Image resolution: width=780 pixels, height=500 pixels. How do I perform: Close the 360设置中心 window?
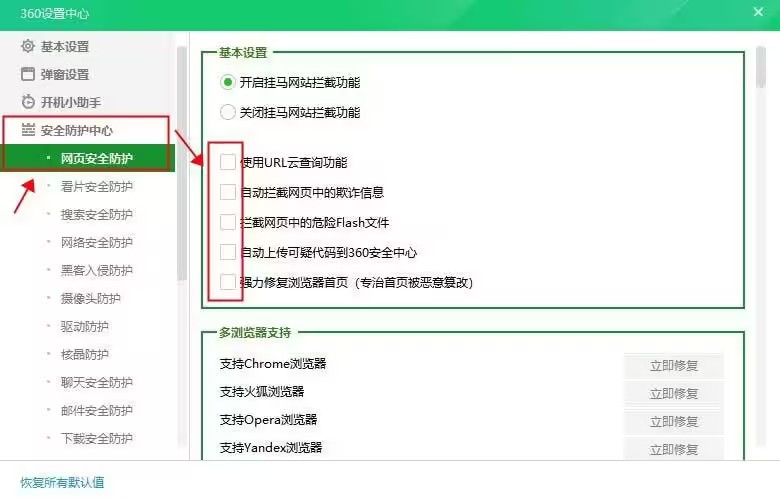pyautogui.click(x=758, y=12)
